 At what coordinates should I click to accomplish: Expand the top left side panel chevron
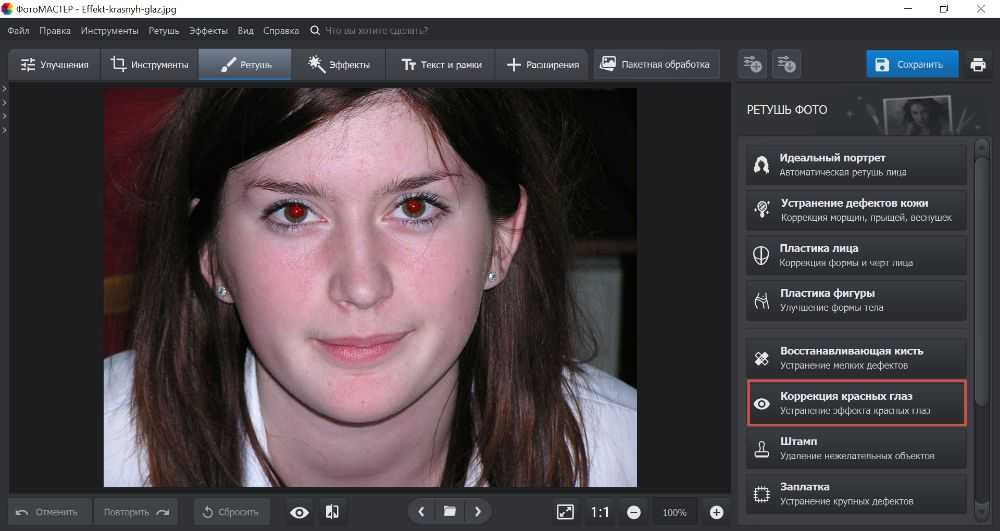click(x=4, y=89)
